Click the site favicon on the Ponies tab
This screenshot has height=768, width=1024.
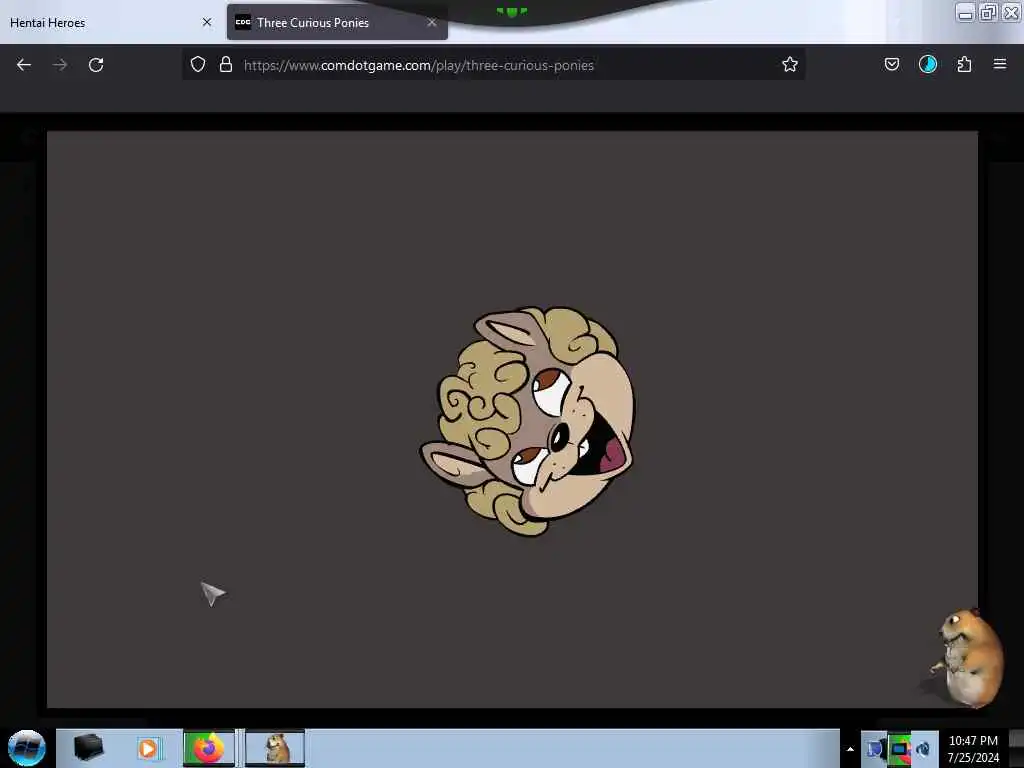point(243,22)
